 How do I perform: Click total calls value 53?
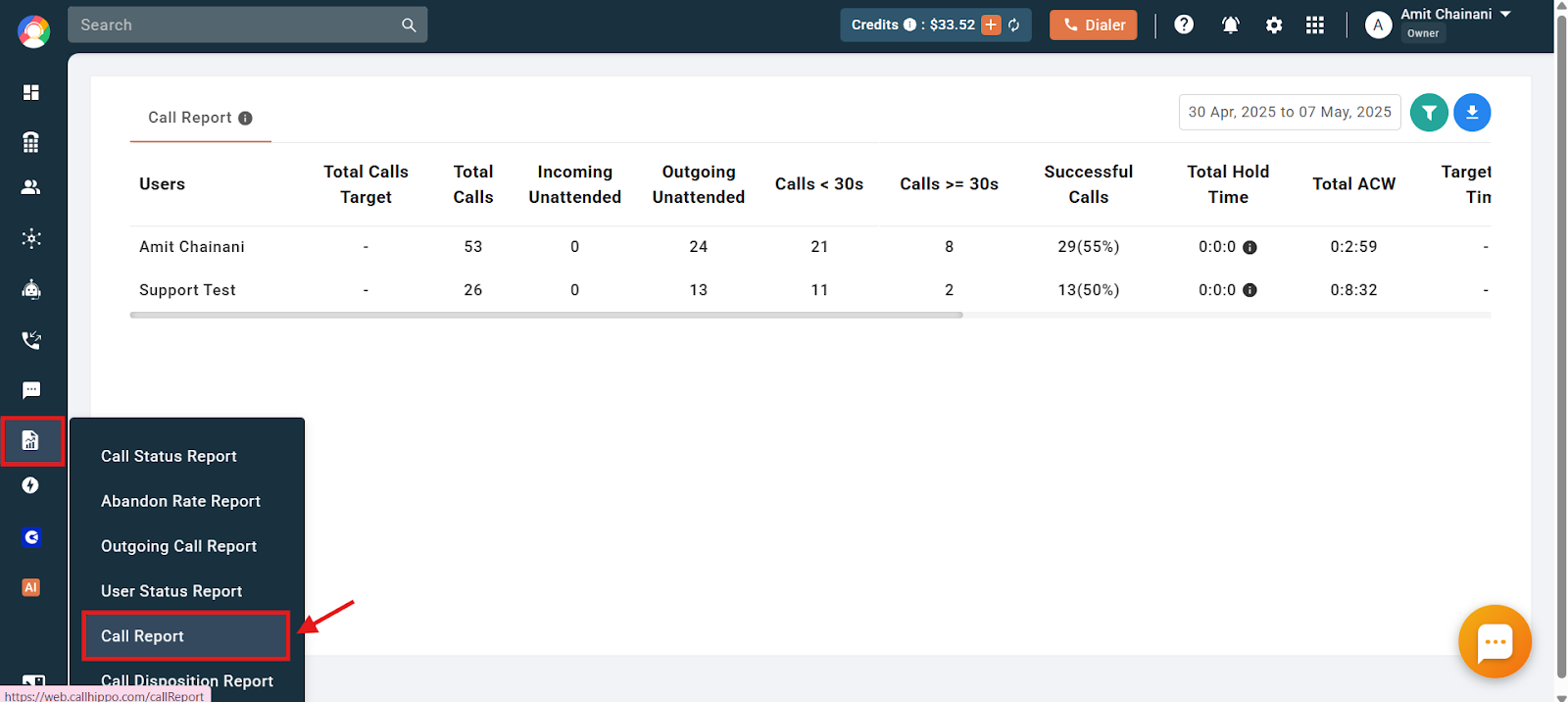(473, 247)
